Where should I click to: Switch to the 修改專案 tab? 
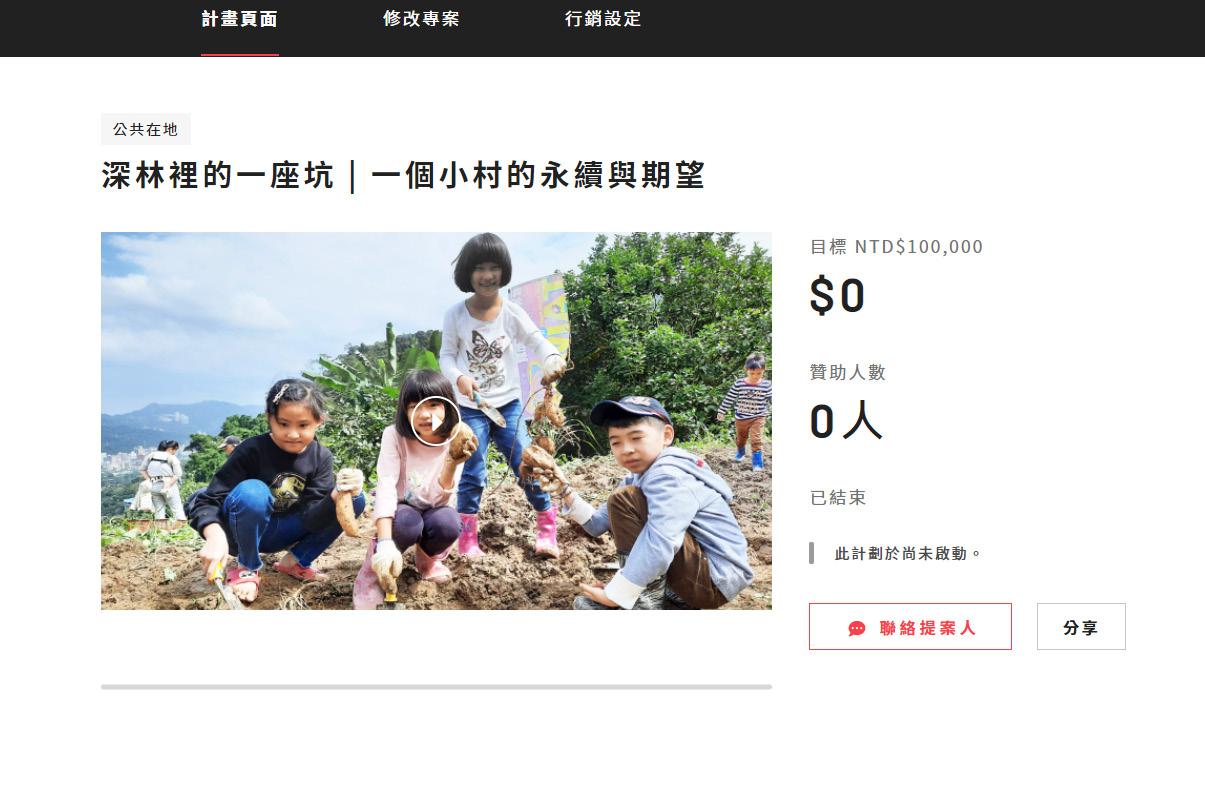[421, 19]
